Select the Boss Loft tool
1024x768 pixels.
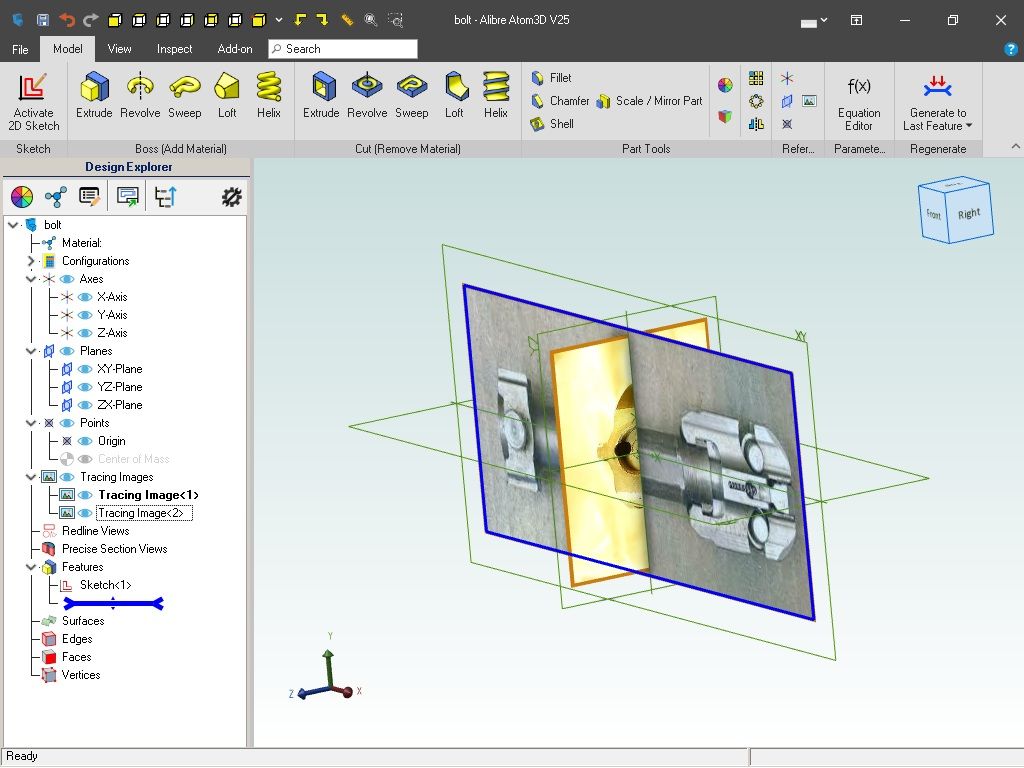coord(227,97)
